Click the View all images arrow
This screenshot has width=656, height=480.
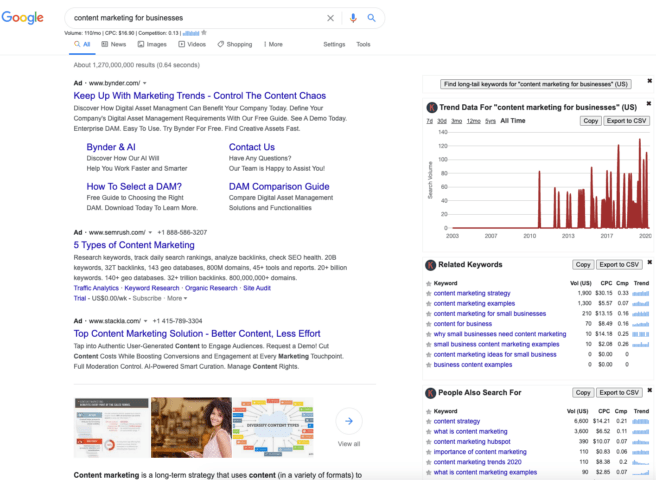[x=349, y=421]
